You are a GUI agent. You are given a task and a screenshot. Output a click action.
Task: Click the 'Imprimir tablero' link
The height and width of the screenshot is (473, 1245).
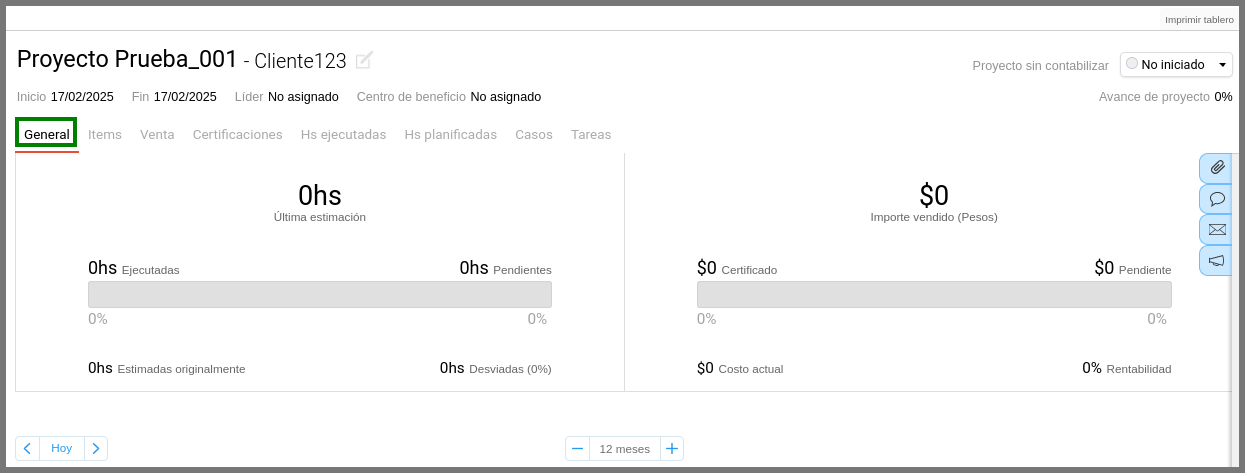1199,20
